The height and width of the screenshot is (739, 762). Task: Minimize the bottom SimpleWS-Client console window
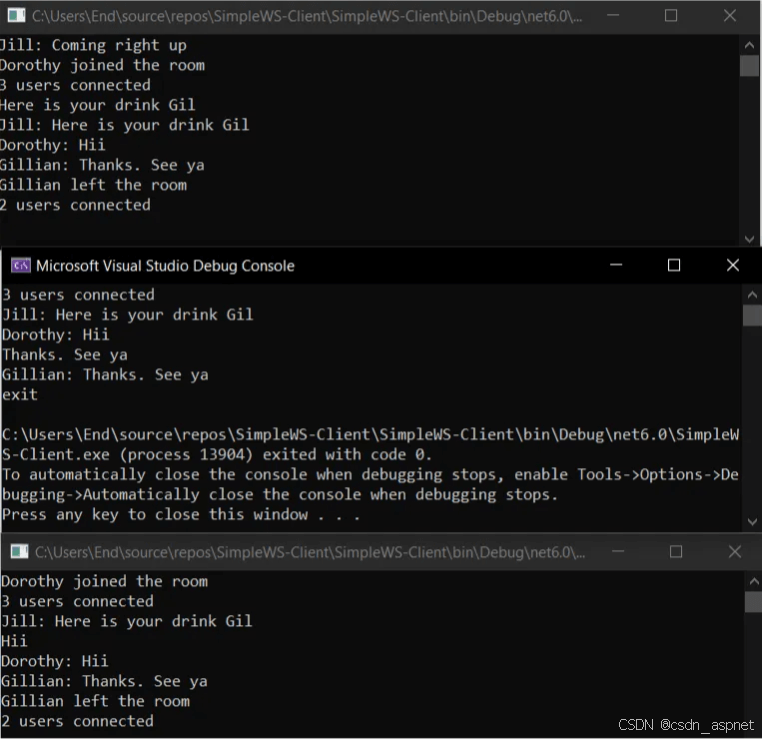(x=618, y=551)
